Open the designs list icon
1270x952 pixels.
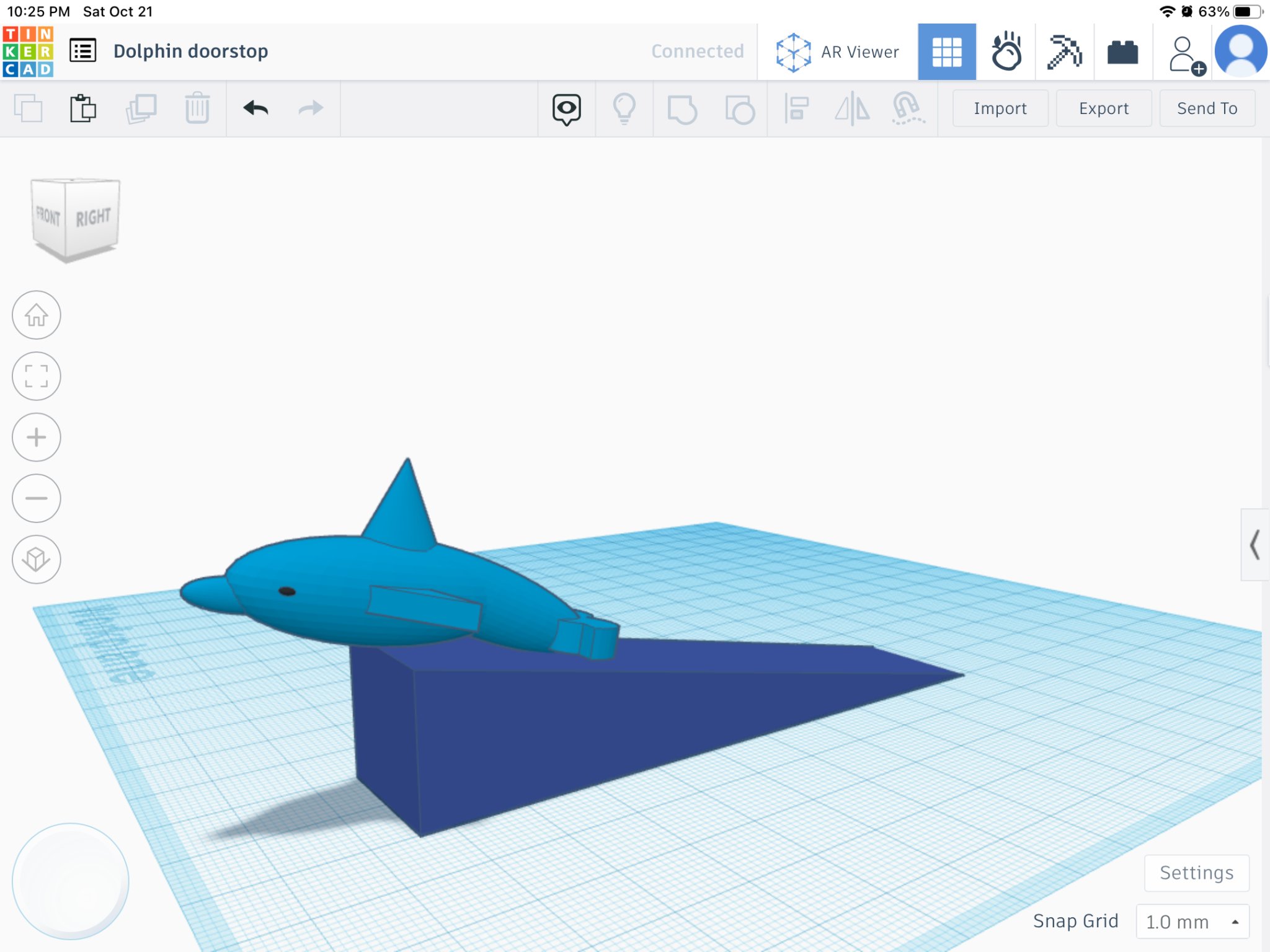[x=82, y=51]
